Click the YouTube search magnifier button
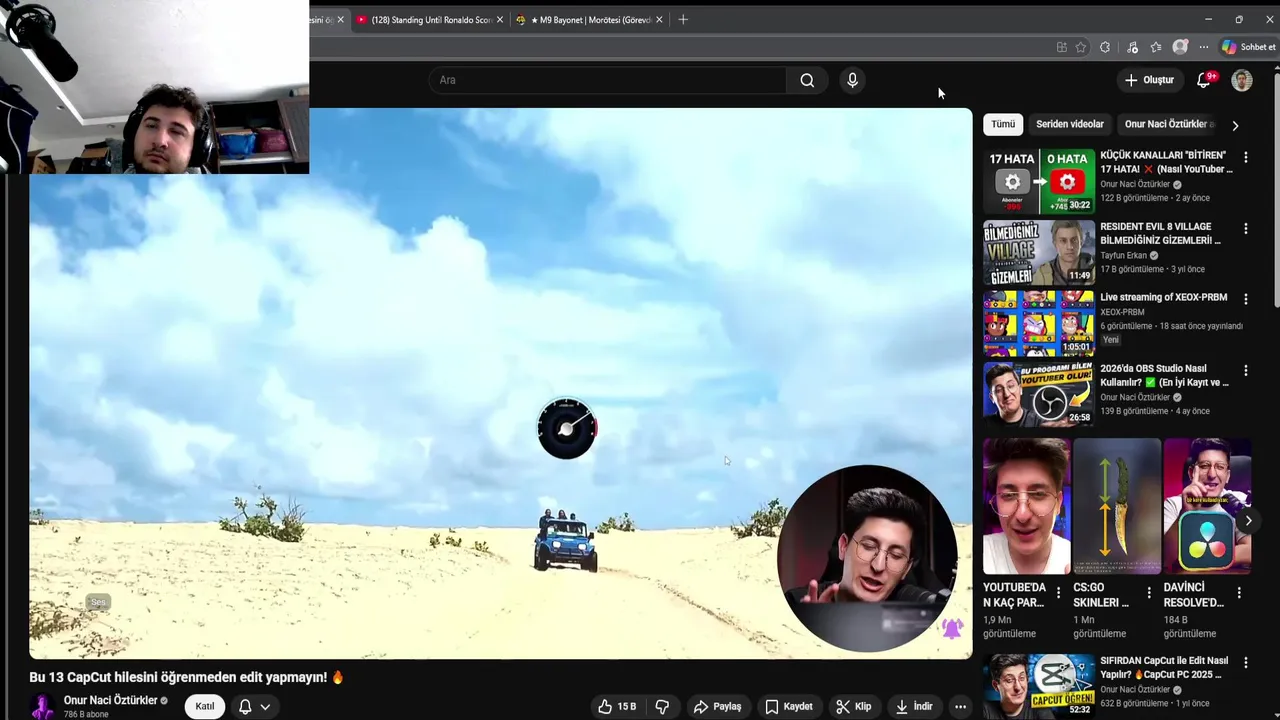This screenshot has width=1280, height=720. [807, 80]
